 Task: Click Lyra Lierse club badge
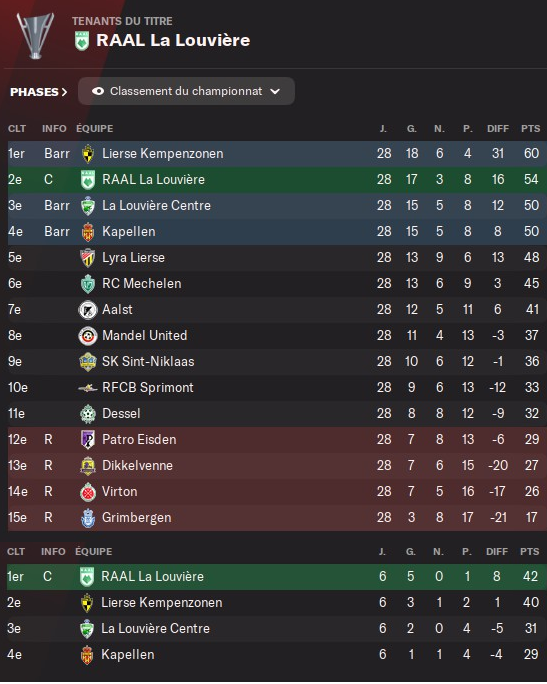[88, 258]
